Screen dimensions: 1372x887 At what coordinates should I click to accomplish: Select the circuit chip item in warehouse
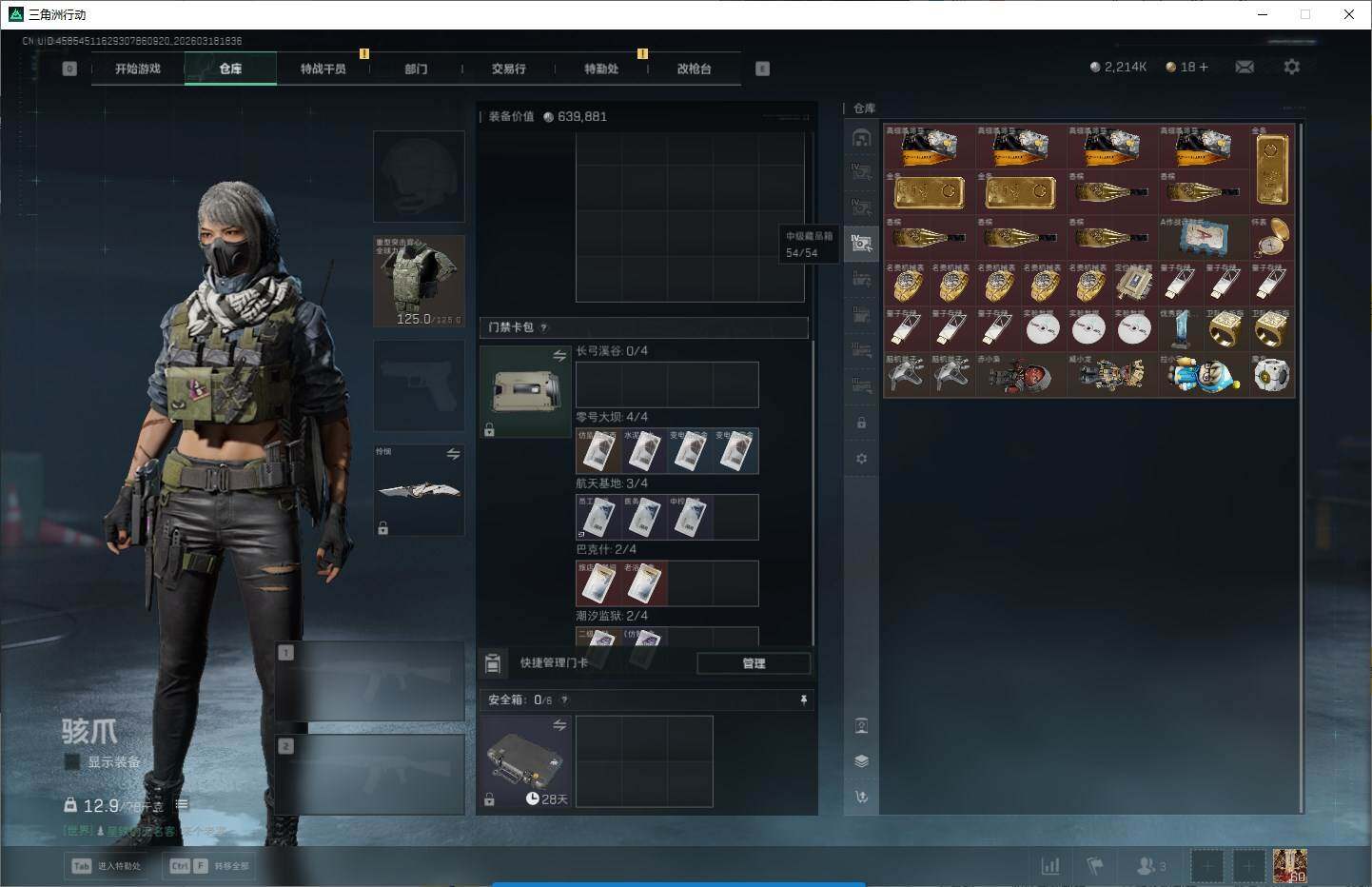pos(1135,284)
